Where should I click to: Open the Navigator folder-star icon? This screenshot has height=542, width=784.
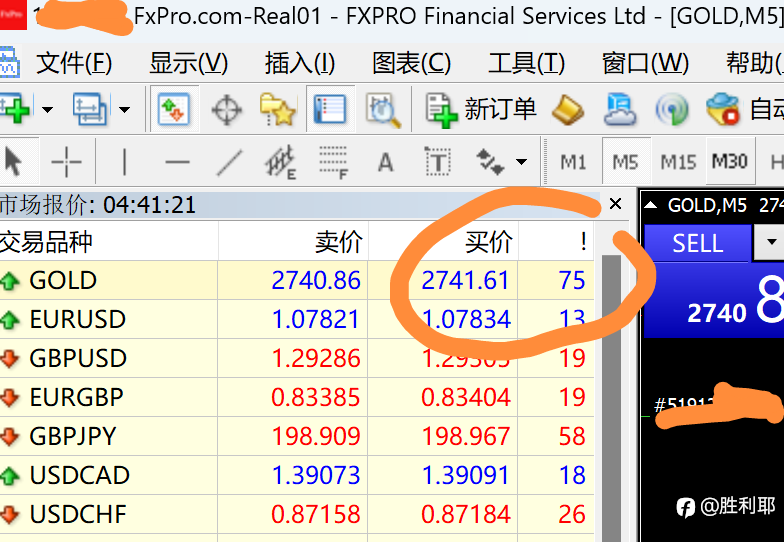278,108
